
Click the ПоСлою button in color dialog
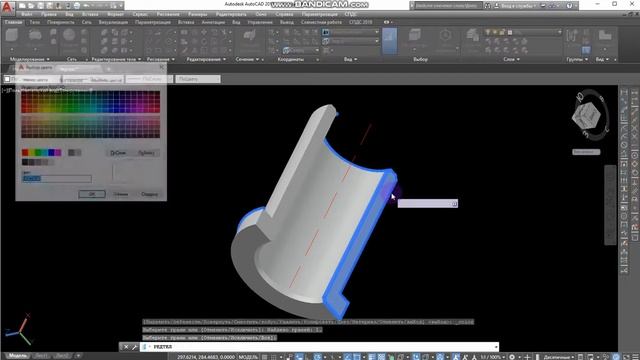118,153
